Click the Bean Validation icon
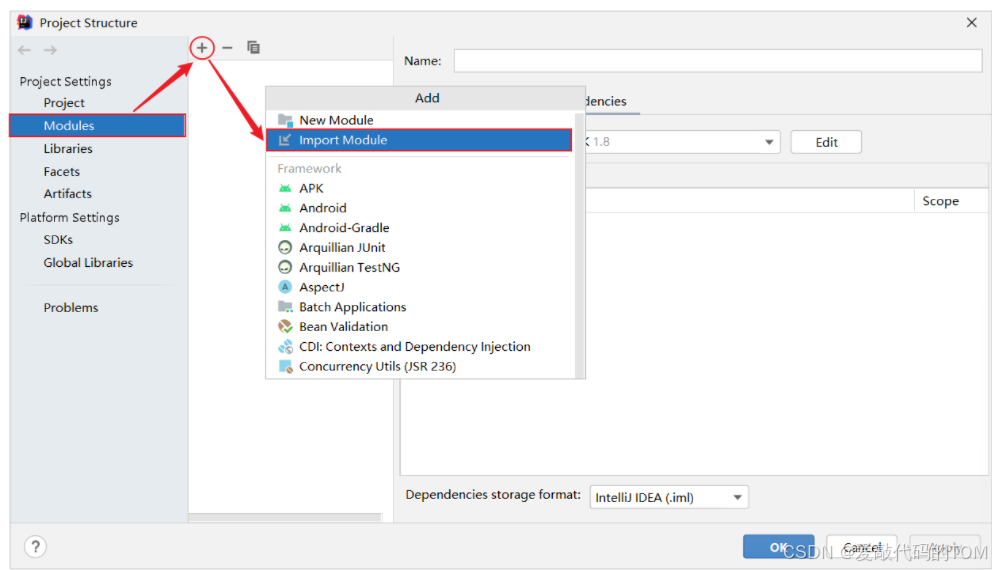The height and width of the screenshot is (570, 992). 285,326
